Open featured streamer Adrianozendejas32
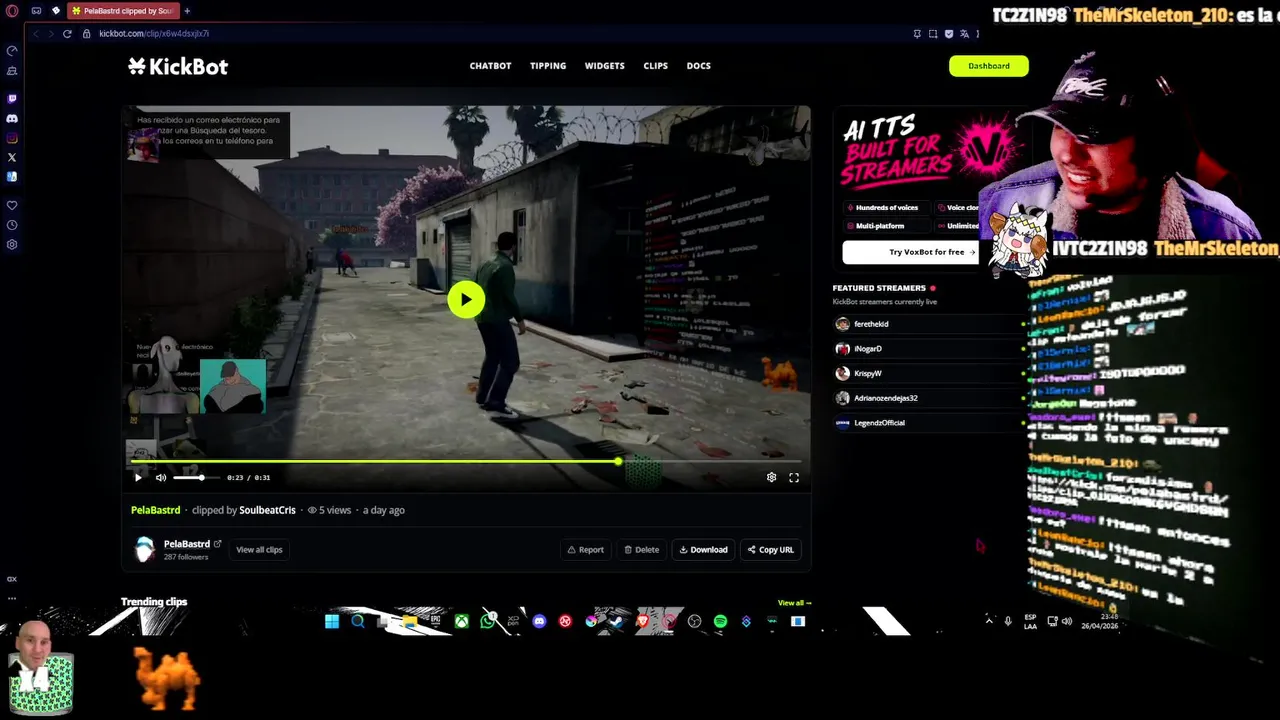Image resolution: width=1280 pixels, height=720 pixels. pos(930,398)
